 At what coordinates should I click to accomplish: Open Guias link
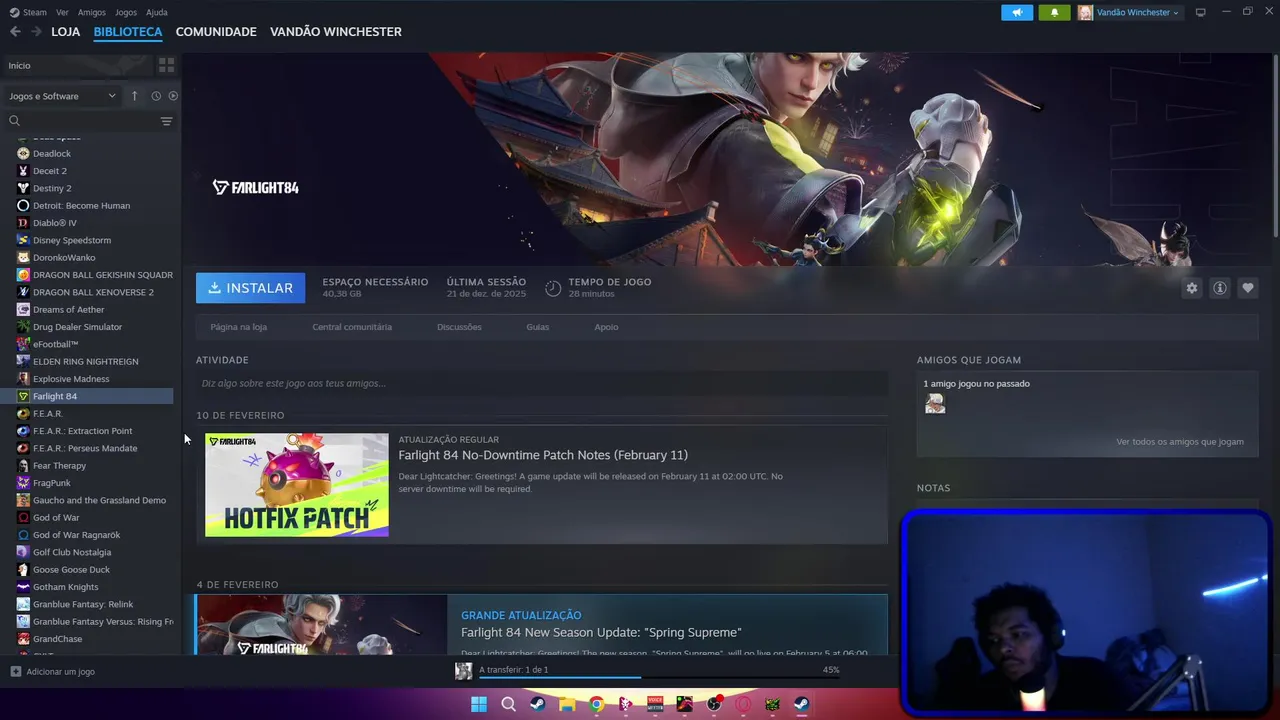pos(538,327)
